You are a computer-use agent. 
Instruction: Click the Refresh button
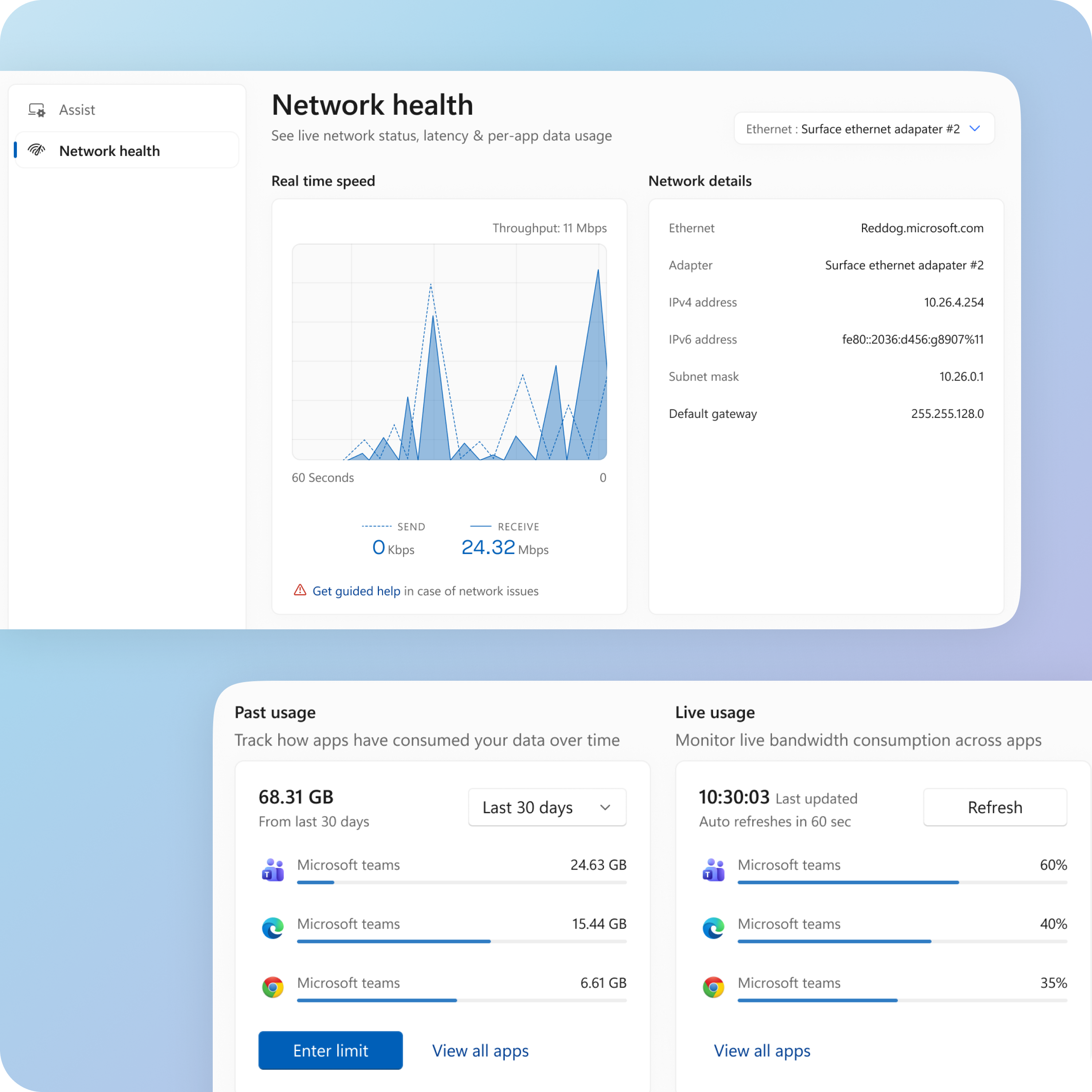coord(995,807)
